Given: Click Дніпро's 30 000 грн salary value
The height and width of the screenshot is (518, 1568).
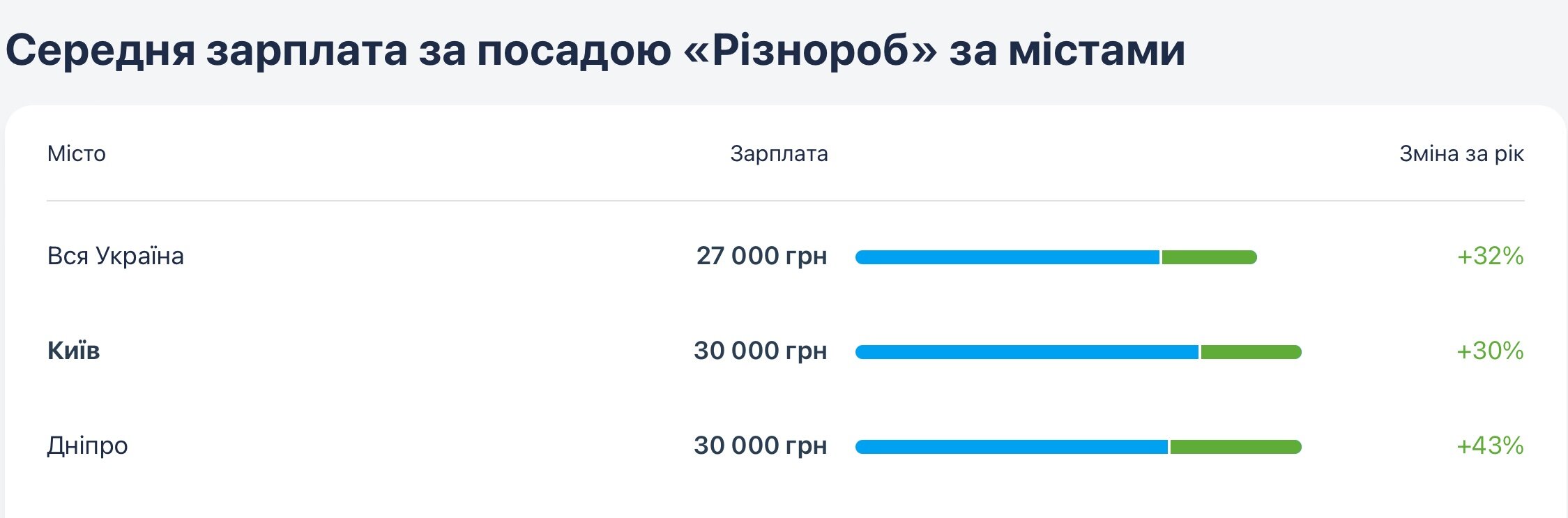Looking at the screenshot, I should coord(760,445).
